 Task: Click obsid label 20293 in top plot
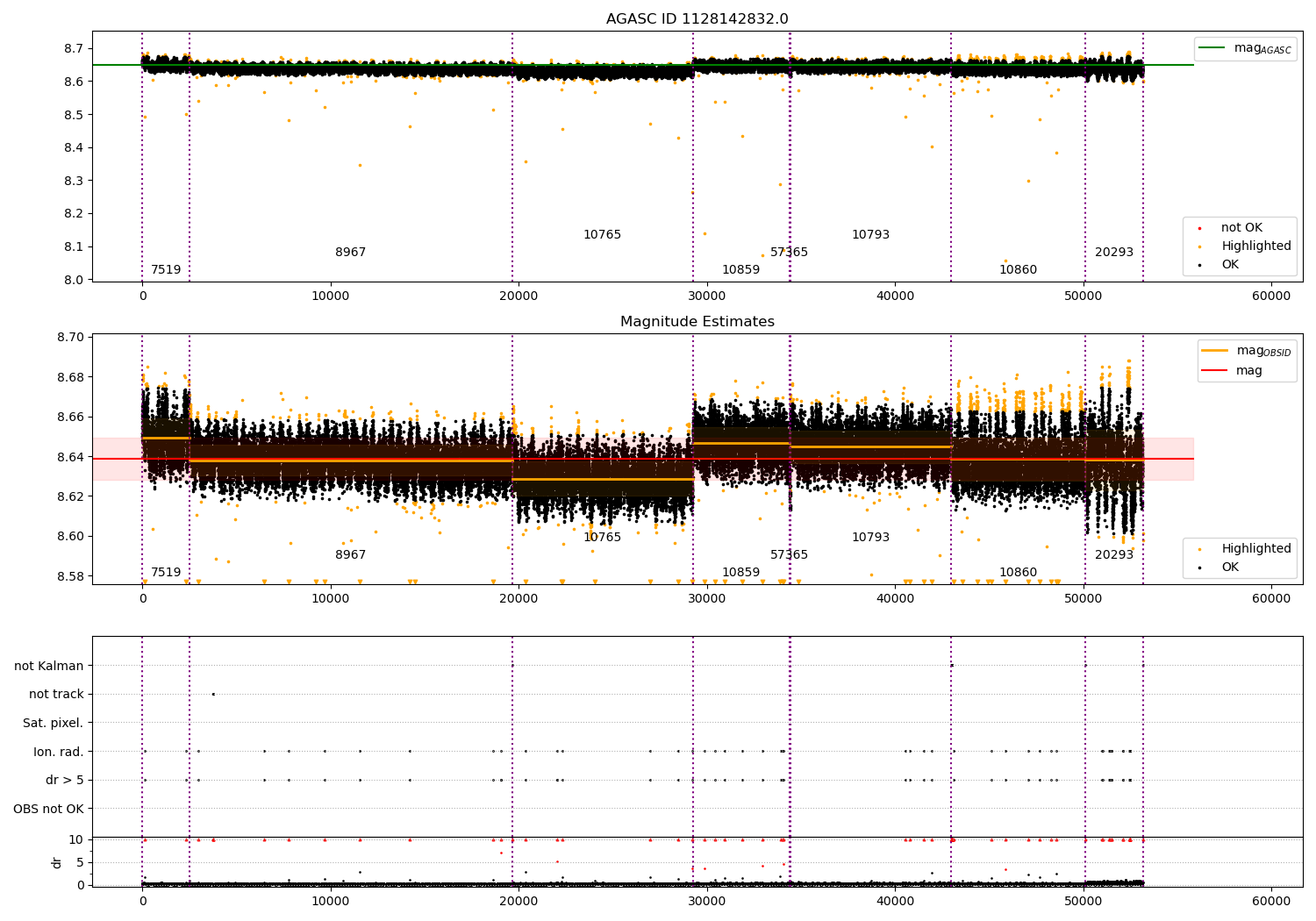click(x=1114, y=253)
